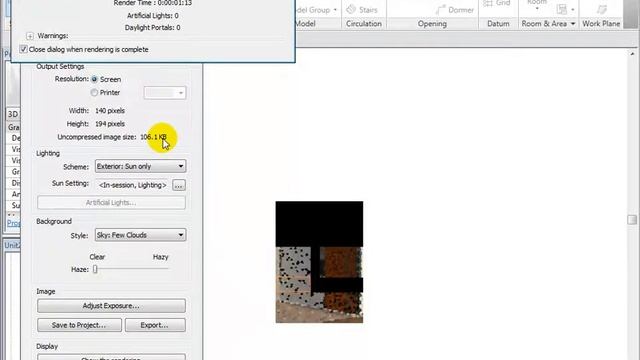This screenshot has width=640, height=360.
Task: Click the Adjust Exposure button
Action: (x=111, y=306)
